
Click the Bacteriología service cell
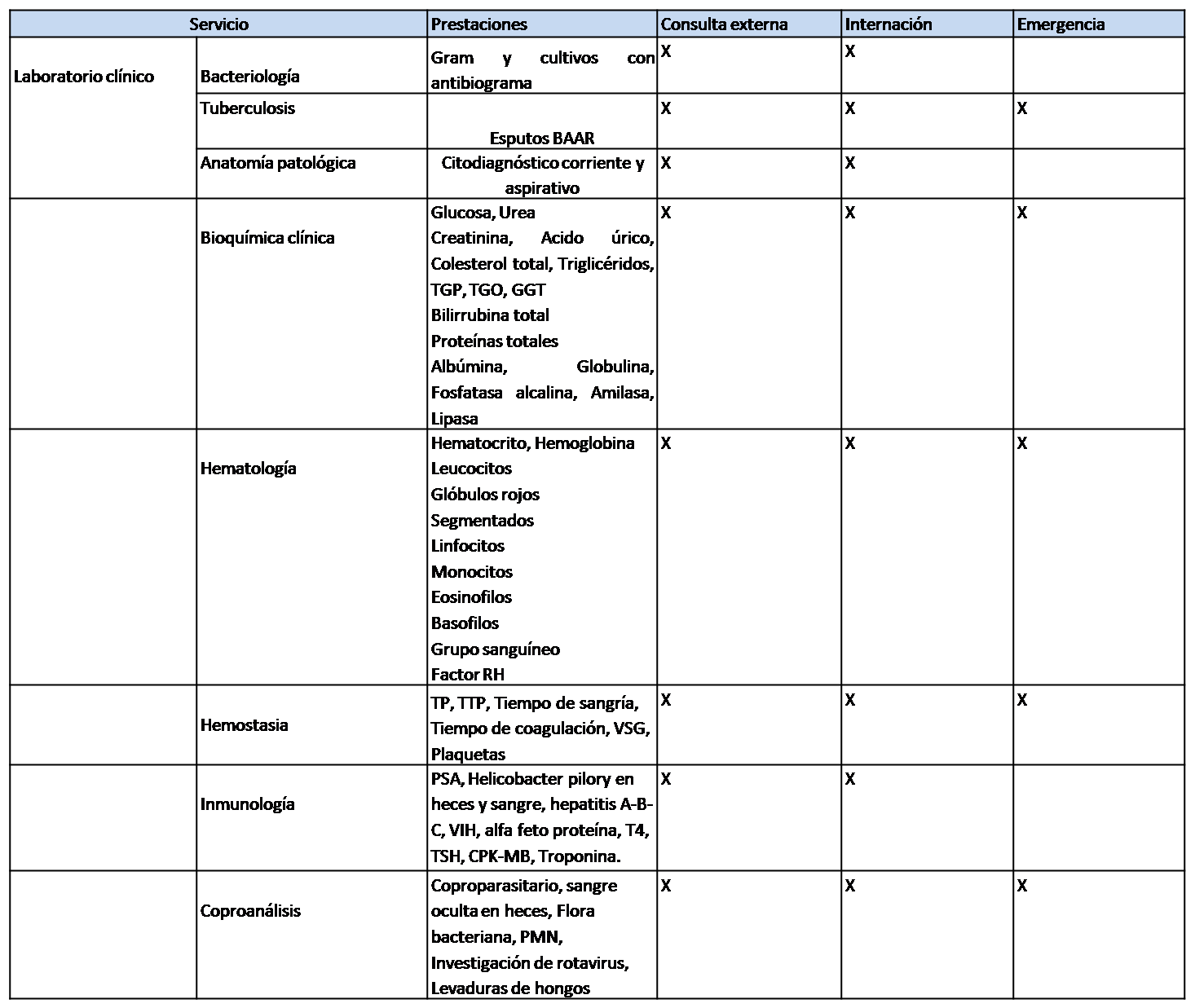coord(249,77)
